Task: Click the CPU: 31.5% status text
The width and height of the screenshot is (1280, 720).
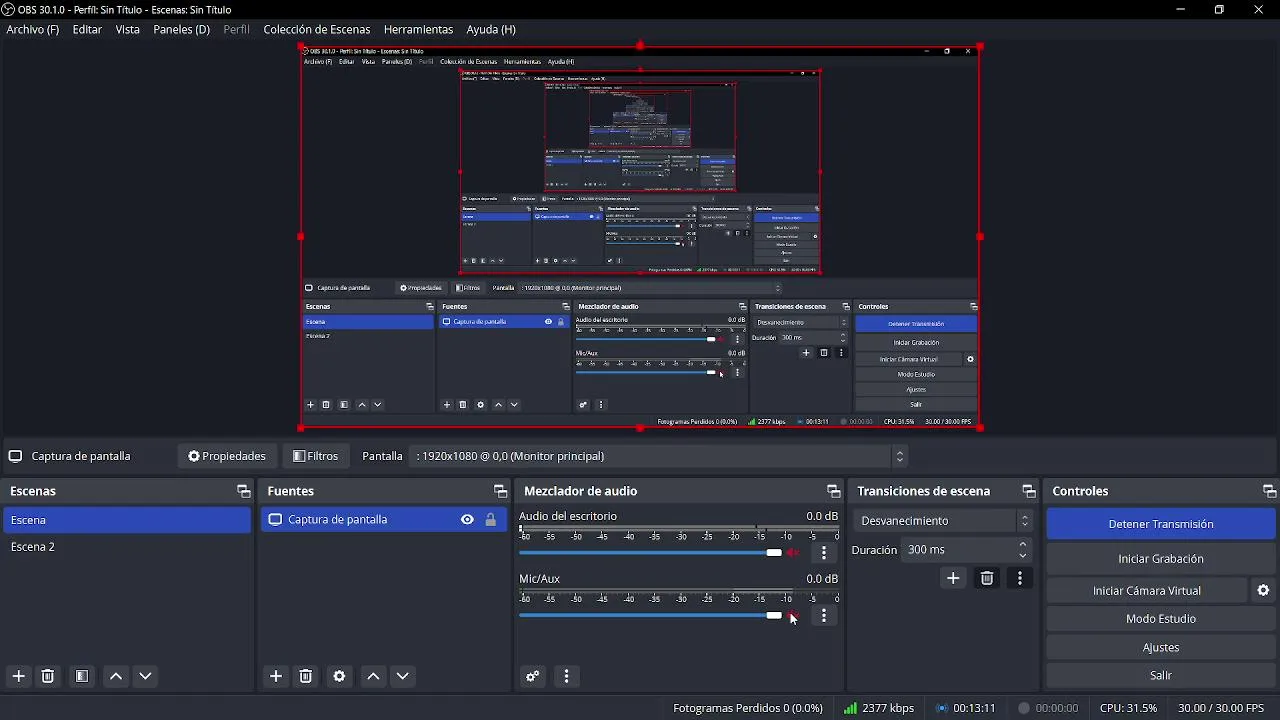Action: (1128, 708)
